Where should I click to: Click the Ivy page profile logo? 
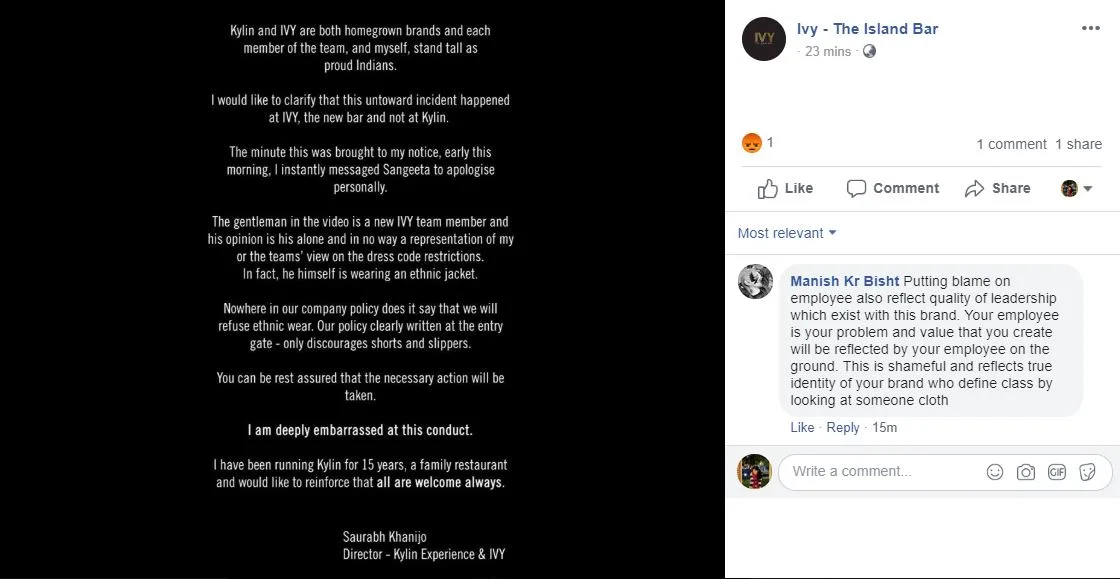(763, 39)
